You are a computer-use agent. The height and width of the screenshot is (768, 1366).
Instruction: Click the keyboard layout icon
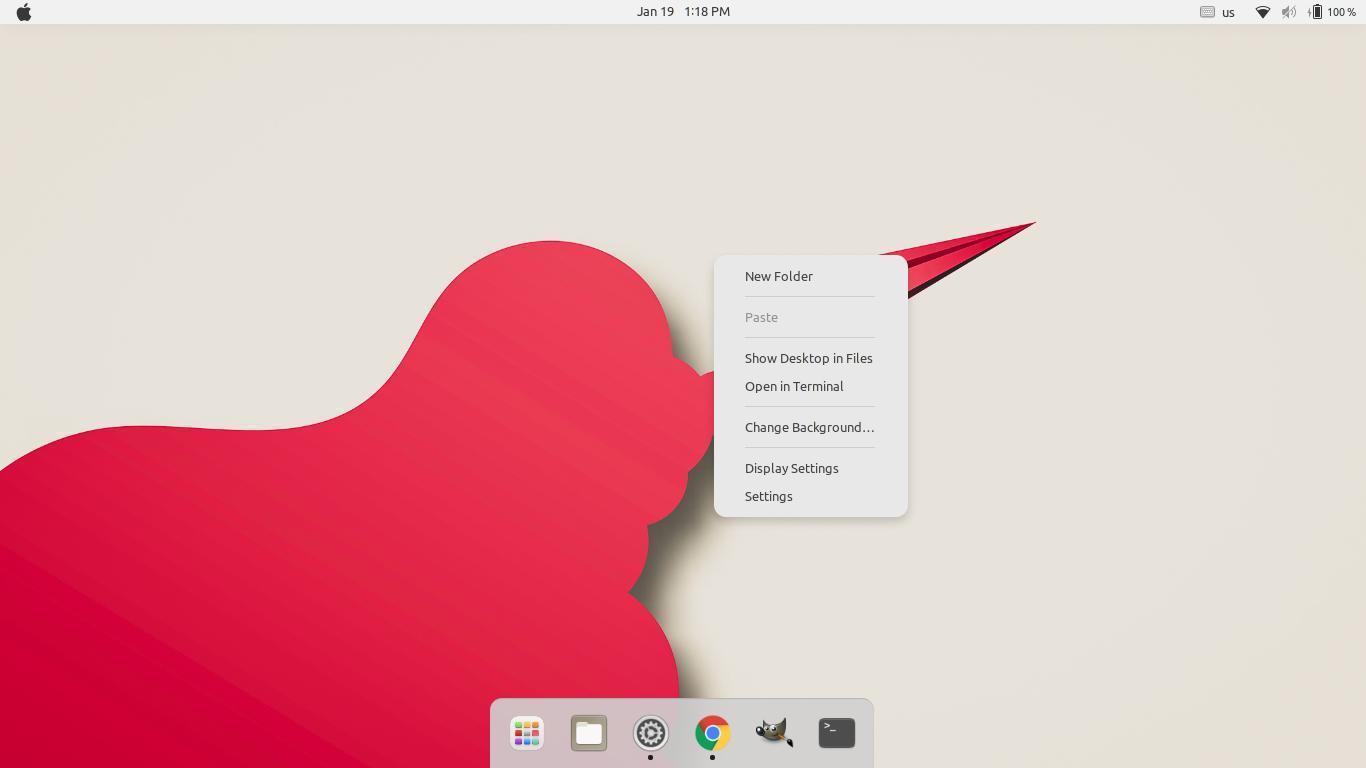pos(1207,12)
